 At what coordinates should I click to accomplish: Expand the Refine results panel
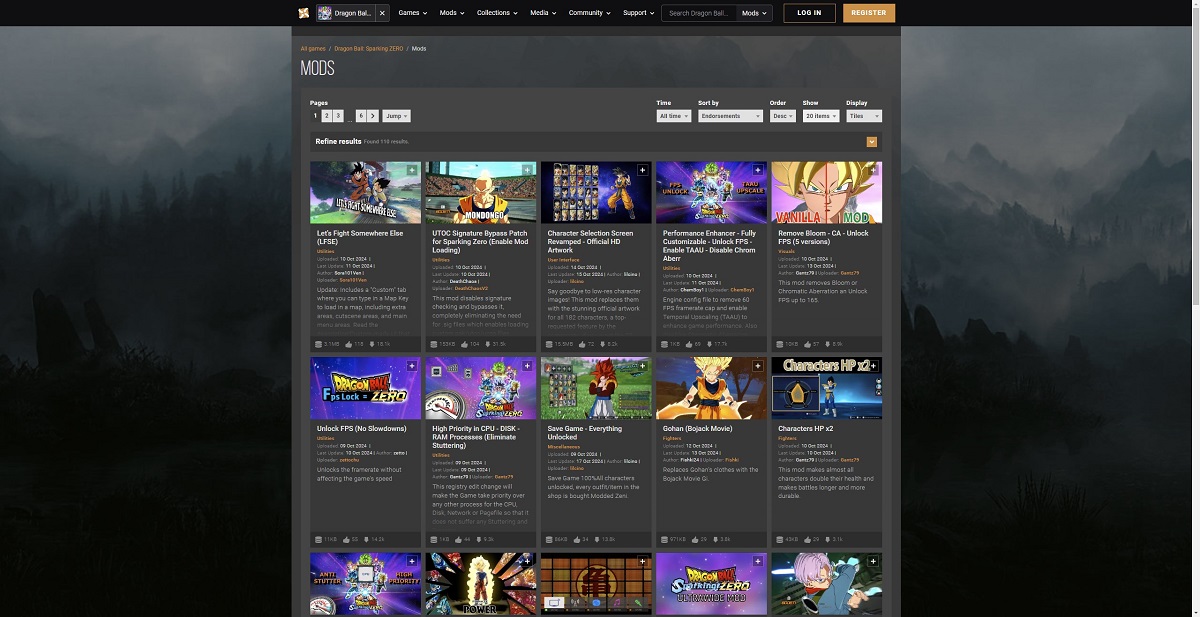[872, 142]
